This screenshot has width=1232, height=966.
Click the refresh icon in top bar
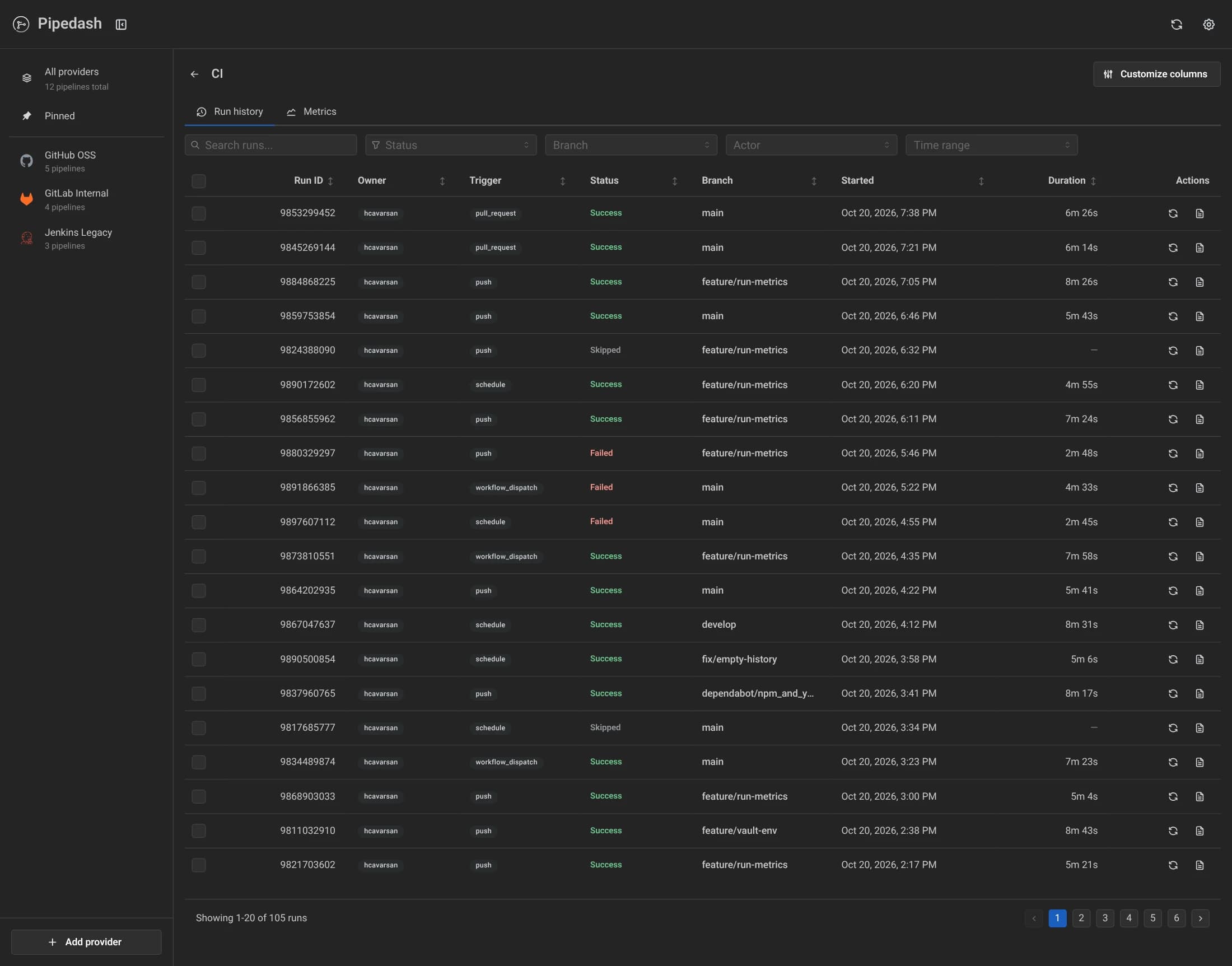[x=1177, y=24]
